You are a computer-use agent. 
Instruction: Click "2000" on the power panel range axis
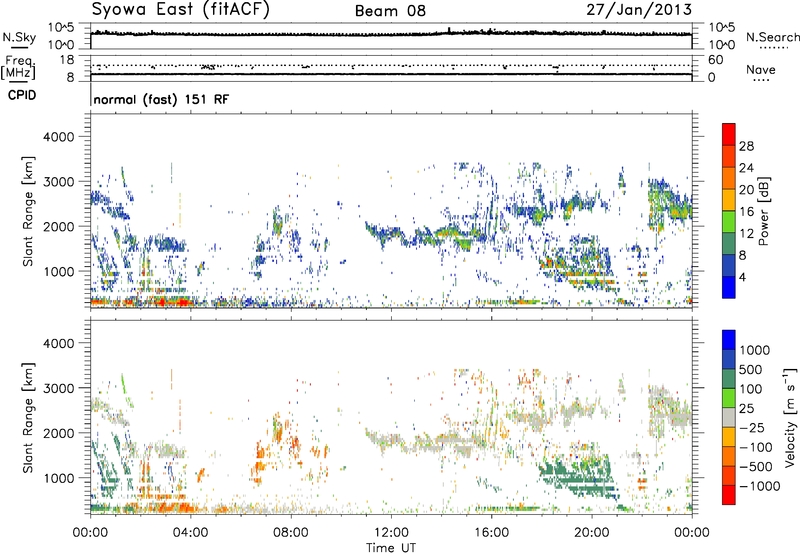tap(58, 226)
